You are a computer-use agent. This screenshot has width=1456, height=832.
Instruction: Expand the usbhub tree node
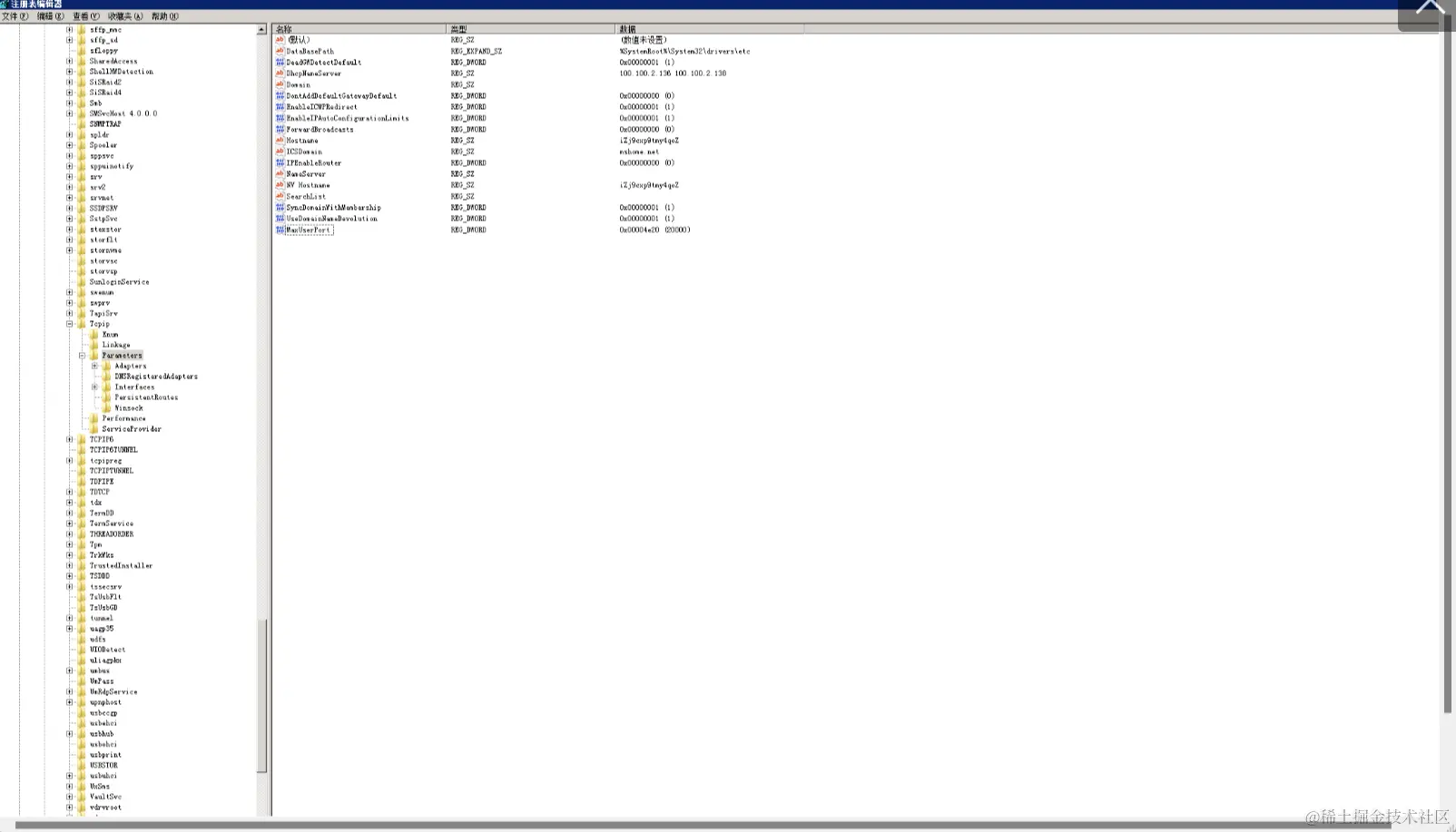[x=70, y=734]
